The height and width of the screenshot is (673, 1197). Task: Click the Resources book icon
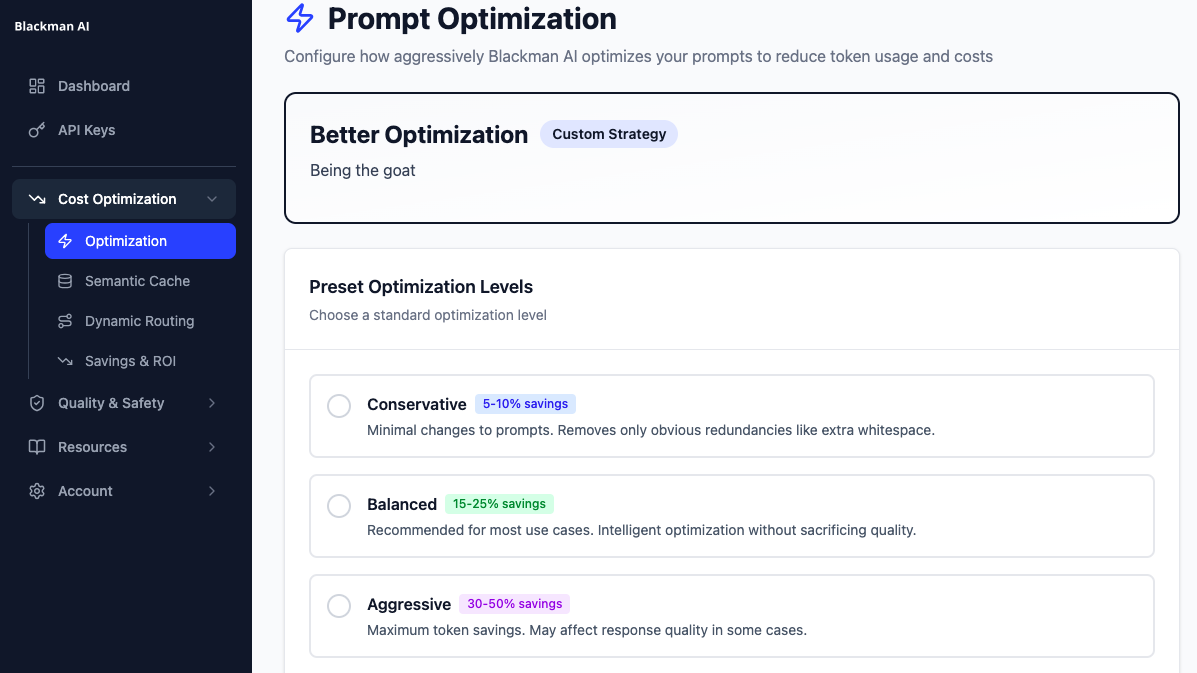click(x=36, y=447)
